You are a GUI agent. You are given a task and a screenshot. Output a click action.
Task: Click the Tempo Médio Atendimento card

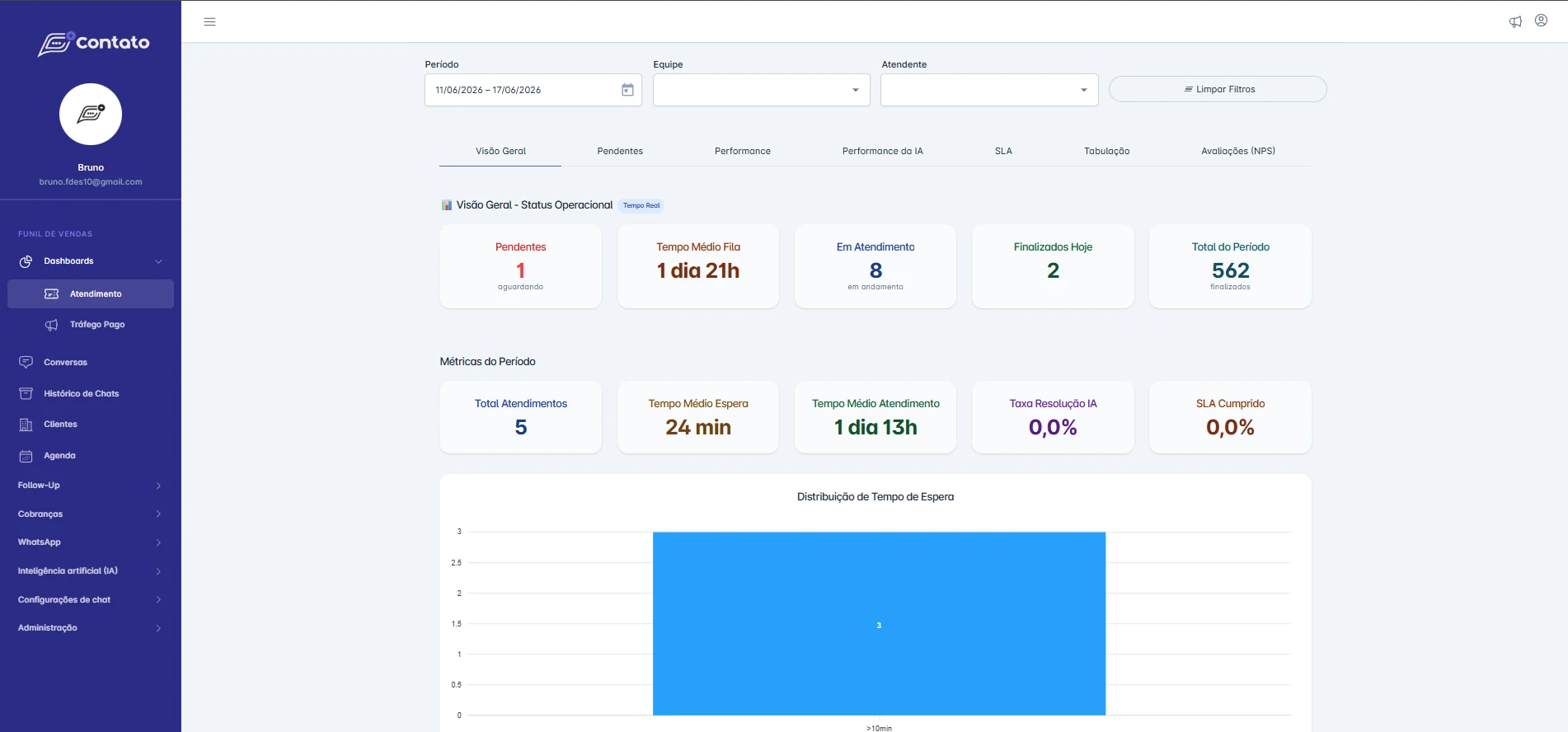(876, 417)
